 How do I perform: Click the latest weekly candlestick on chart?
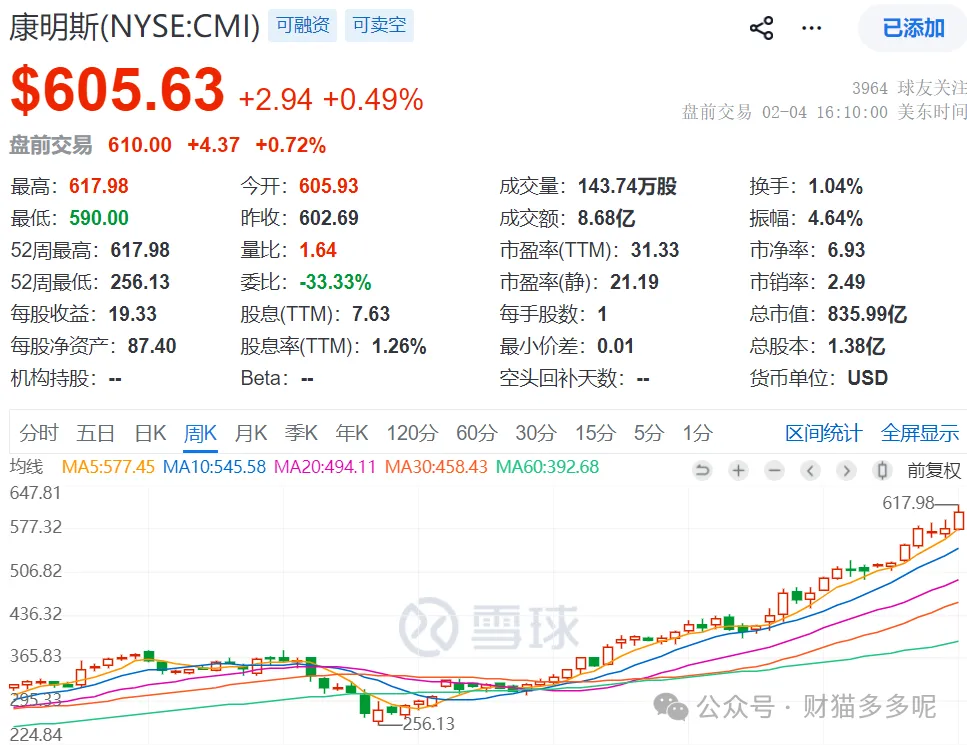click(958, 519)
